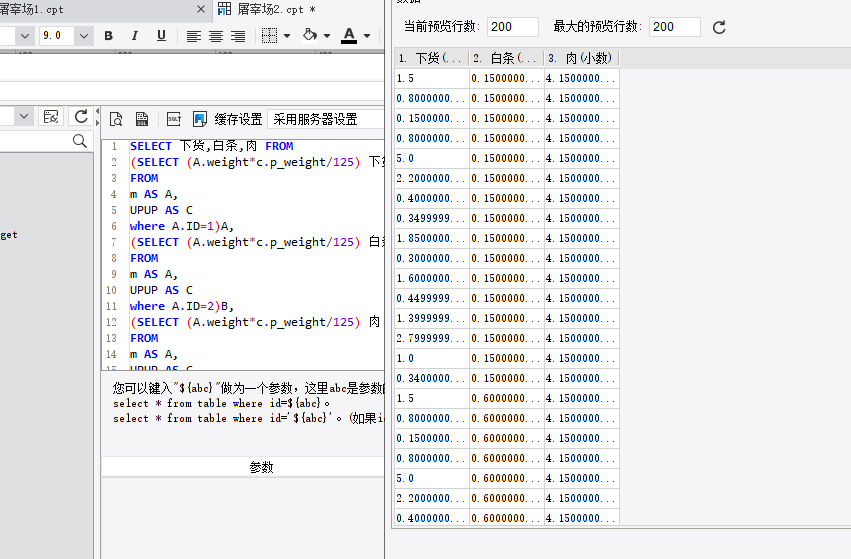Click SQL line 6 where A.ID=1)A,
The width and height of the screenshot is (851, 559).
(182, 226)
